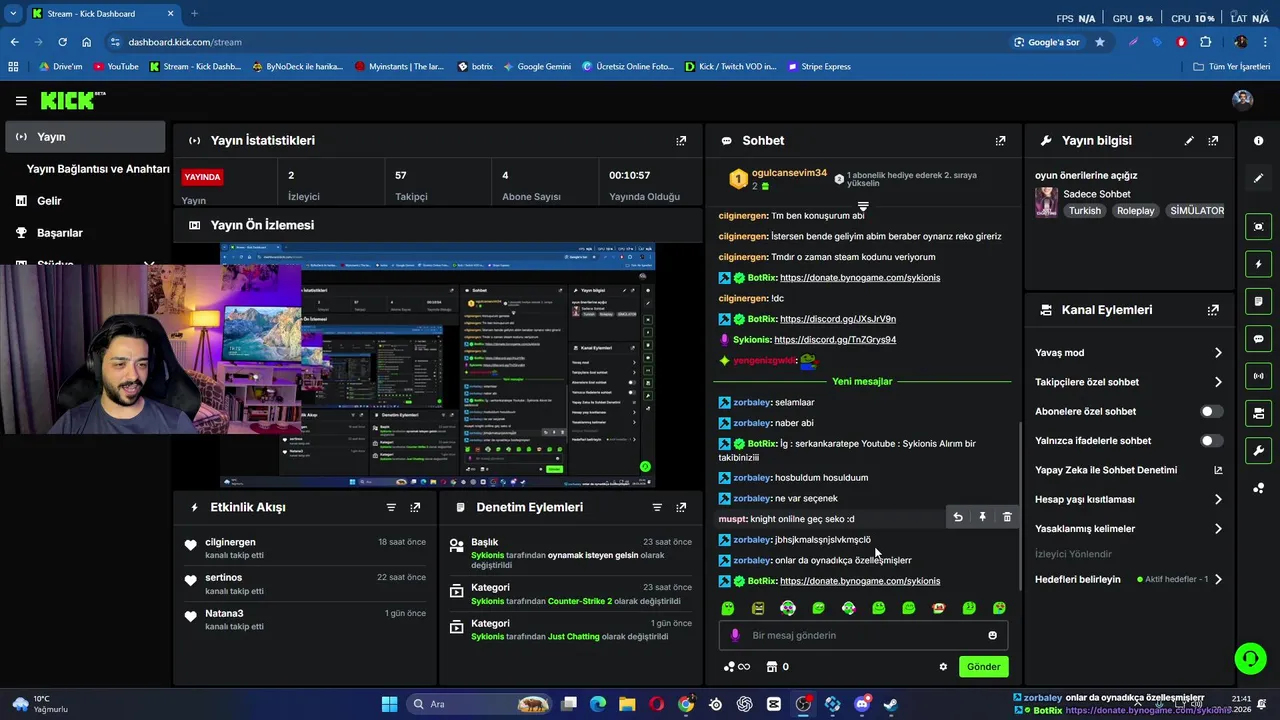Screen dimensions: 1280x720
Task: Pop out the Sohbet chat panel
Action: [x=1000, y=141]
